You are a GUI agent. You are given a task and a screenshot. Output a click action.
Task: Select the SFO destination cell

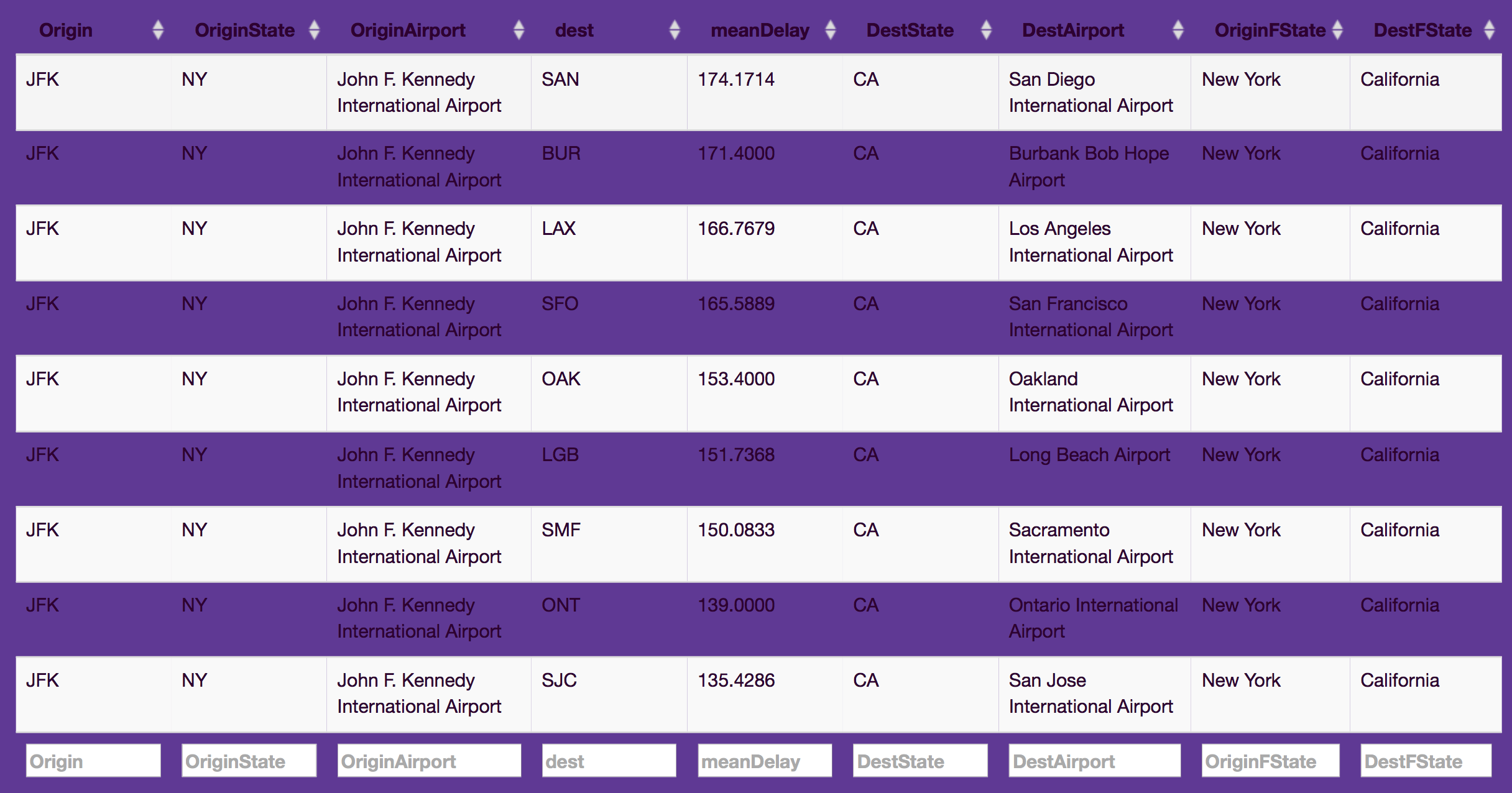click(x=609, y=318)
